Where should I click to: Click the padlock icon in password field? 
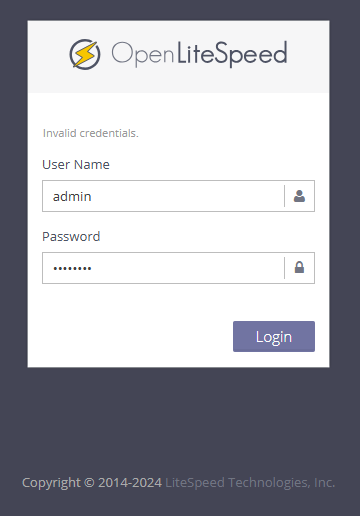pyautogui.click(x=299, y=267)
